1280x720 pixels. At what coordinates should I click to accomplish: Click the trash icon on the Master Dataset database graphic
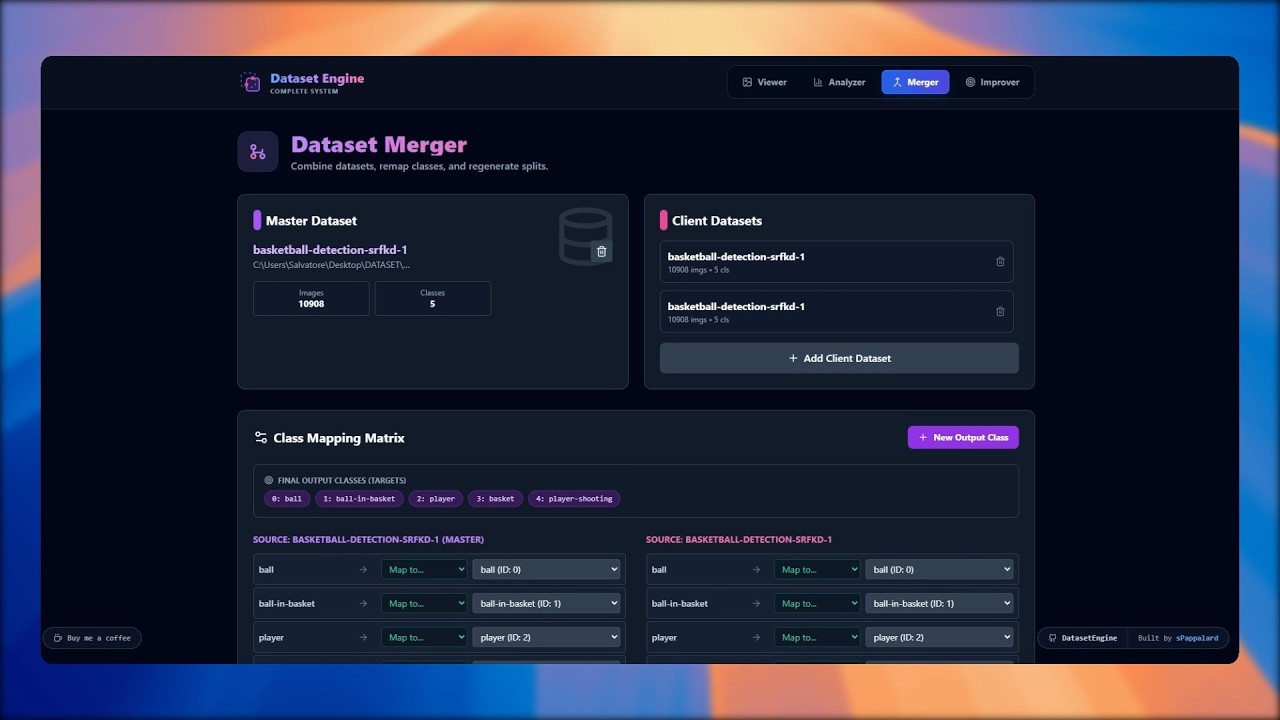(601, 251)
